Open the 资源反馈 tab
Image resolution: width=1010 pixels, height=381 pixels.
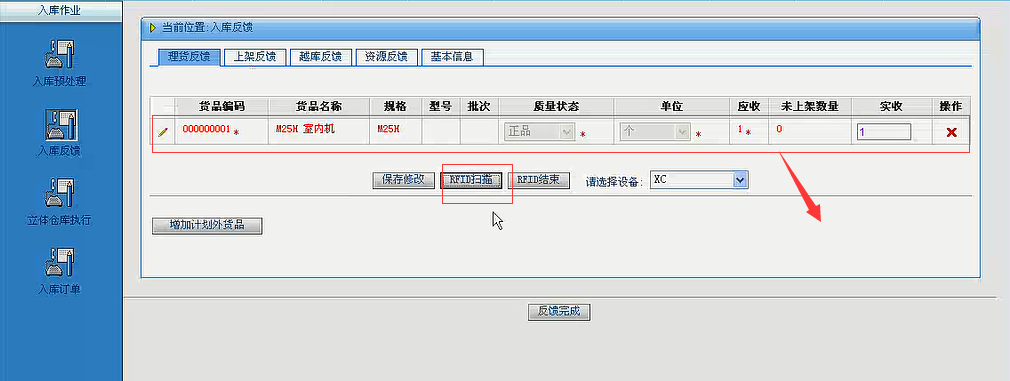(x=386, y=57)
